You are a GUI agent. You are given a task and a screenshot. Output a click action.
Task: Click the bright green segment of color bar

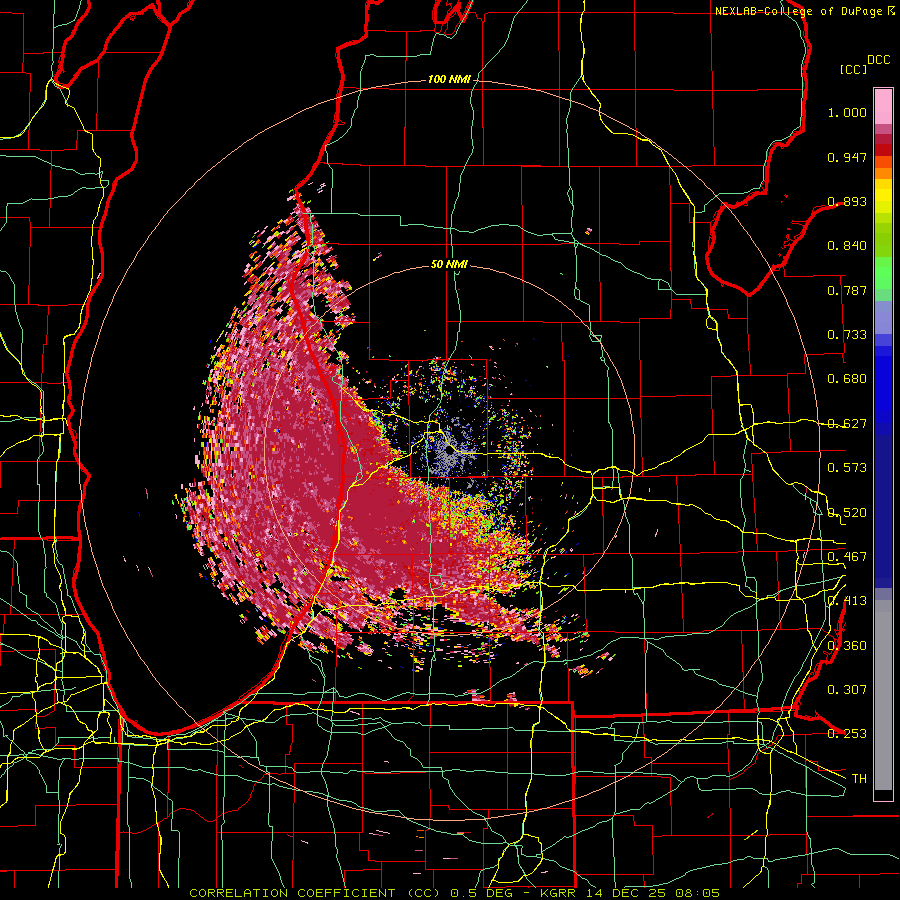pyautogui.click(x=883, y=273)
